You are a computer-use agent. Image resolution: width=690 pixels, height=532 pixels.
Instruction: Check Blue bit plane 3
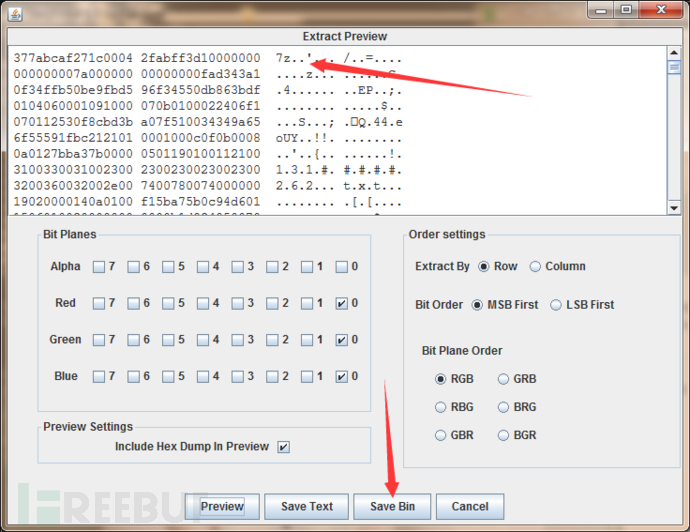click(238, 376)
